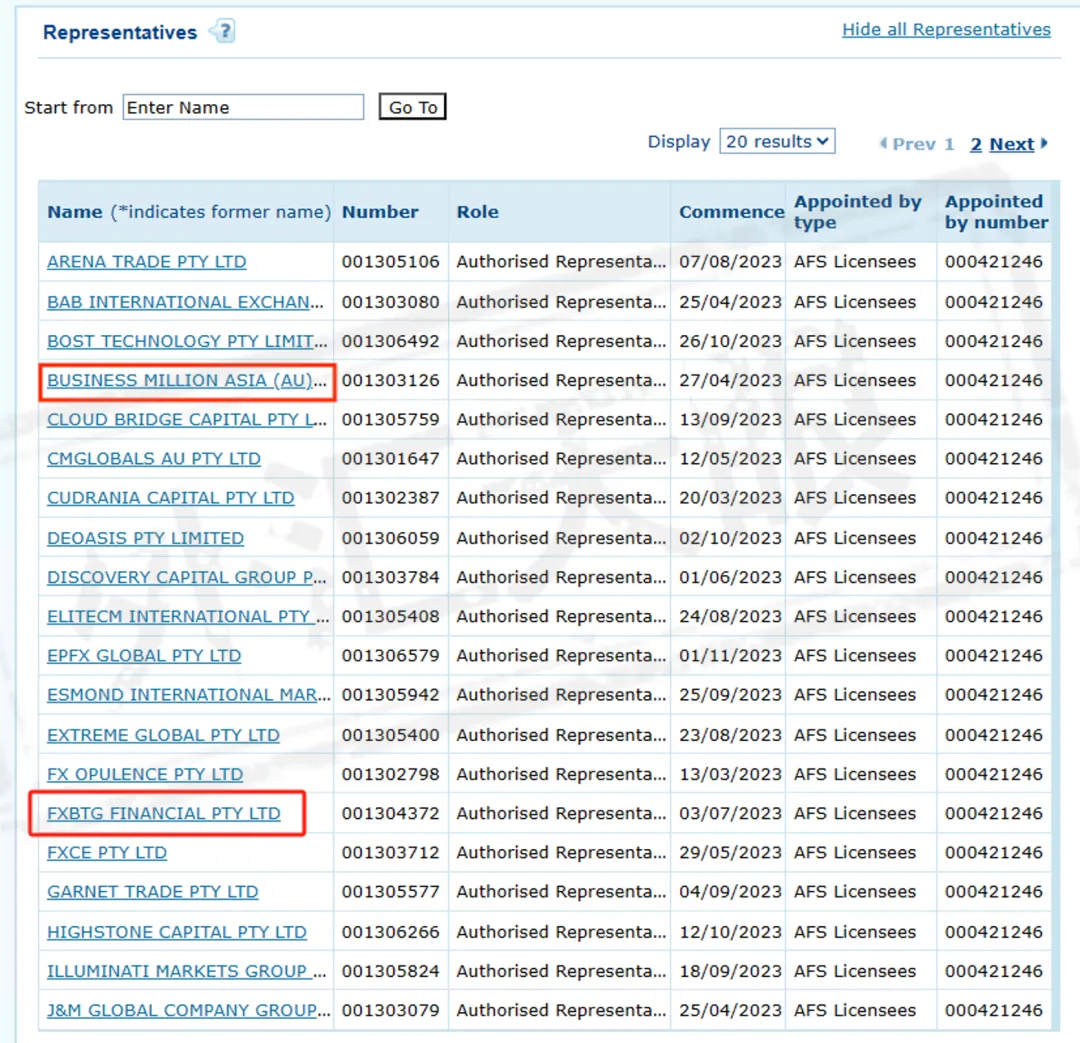Open the Display 20 results dropdown
Screen dimensions: 1080x1043
click(777, 141)
